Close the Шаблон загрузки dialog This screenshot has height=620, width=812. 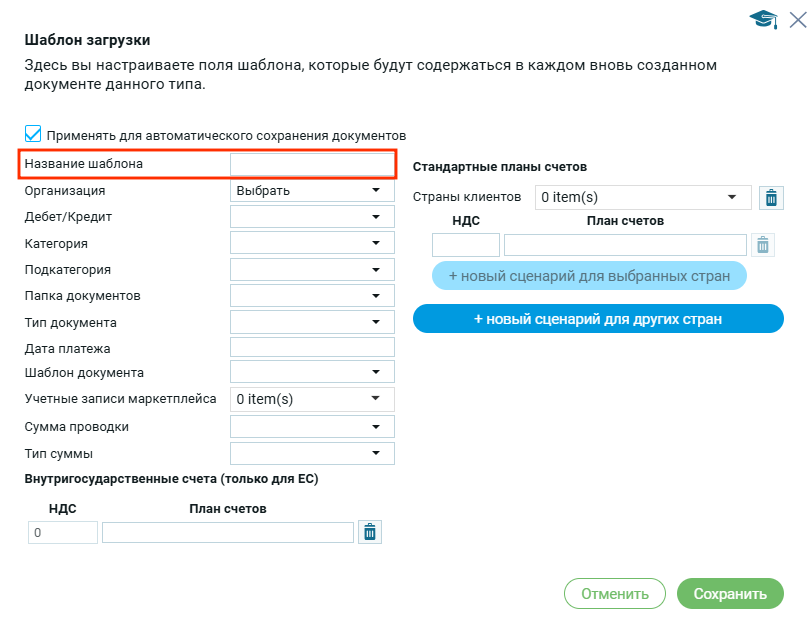797,18
